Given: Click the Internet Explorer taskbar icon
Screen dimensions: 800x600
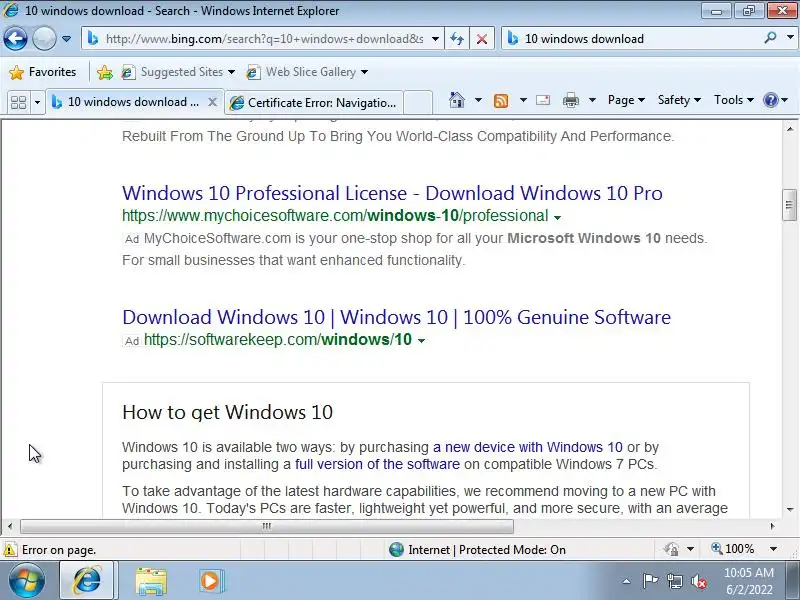Looking at the screenshot, I should [x=87, y=581].
